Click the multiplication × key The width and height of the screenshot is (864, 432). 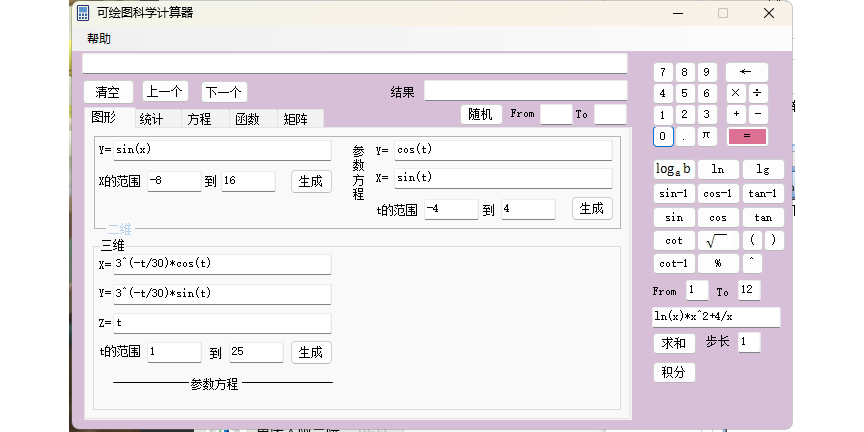click(x=736, y=93)
